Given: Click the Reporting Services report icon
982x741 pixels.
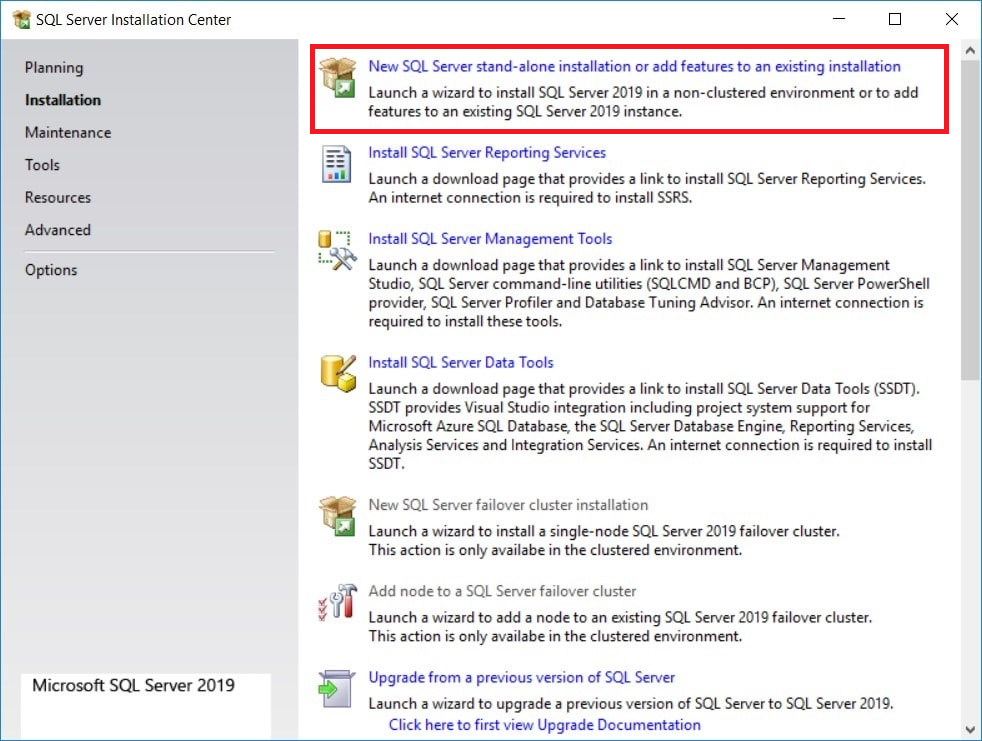Looking at the screenshot, I should click(337, 164).
